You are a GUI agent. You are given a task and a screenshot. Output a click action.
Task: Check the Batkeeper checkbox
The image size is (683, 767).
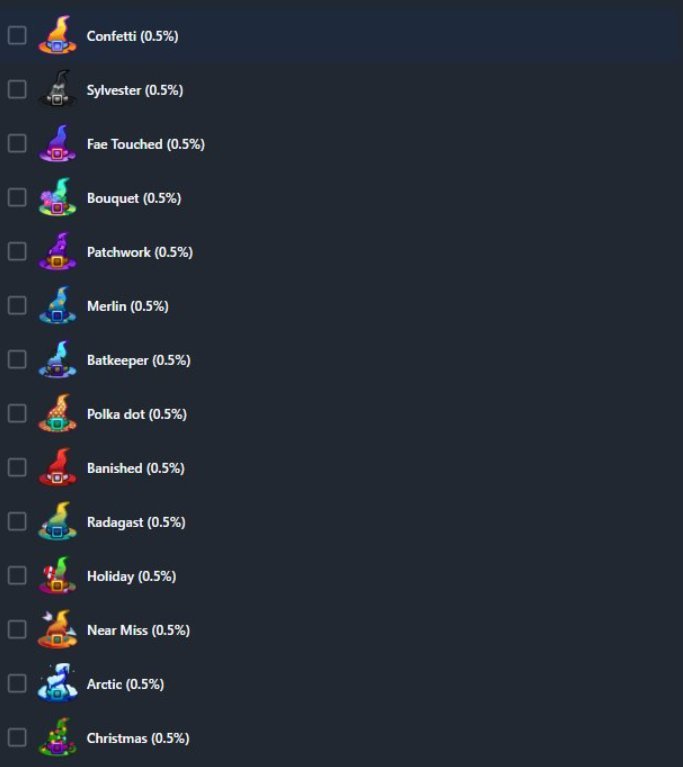tap(17, 360)
